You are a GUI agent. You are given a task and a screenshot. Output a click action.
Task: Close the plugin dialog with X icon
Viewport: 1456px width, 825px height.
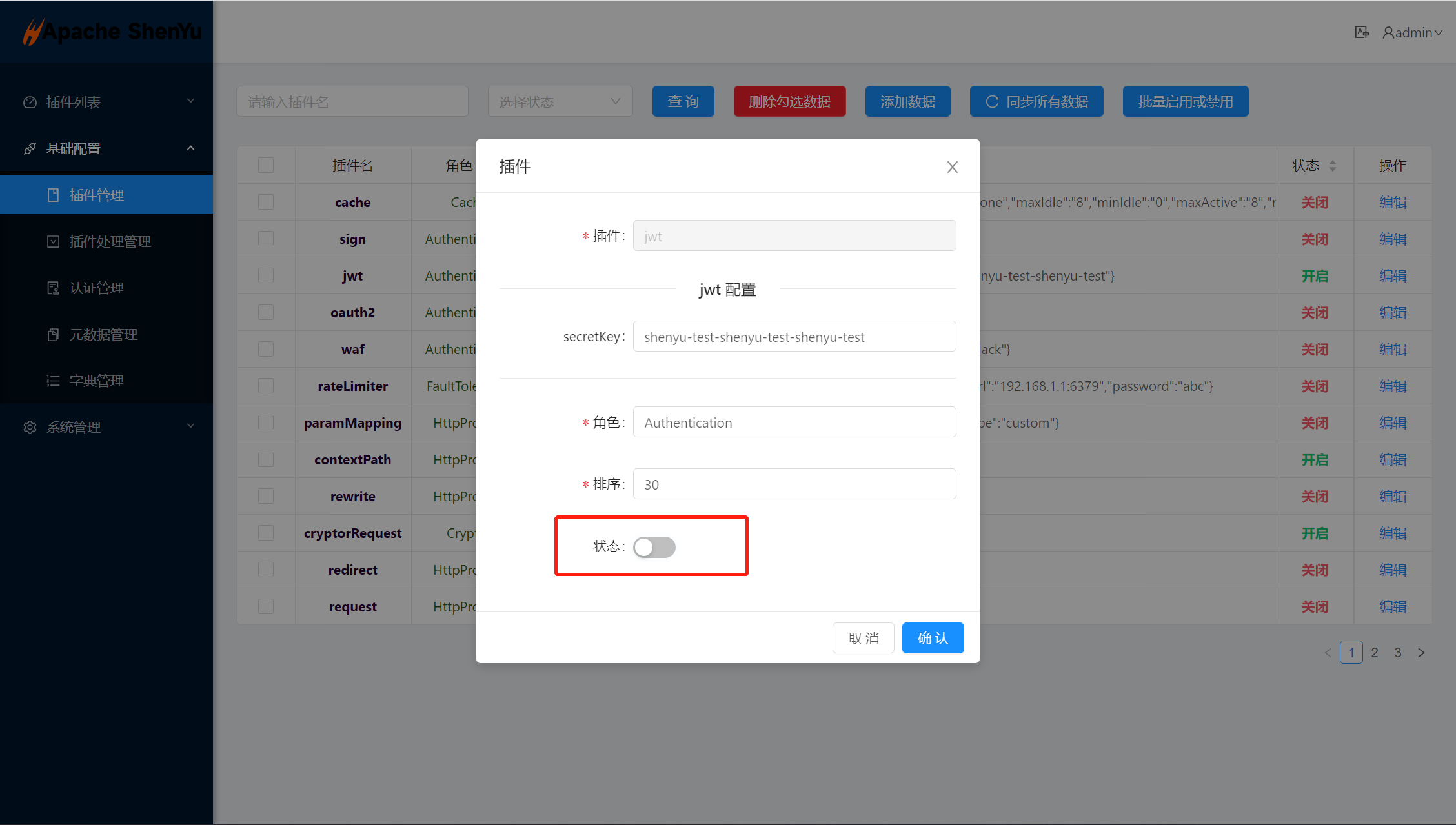tap(952, 167)
